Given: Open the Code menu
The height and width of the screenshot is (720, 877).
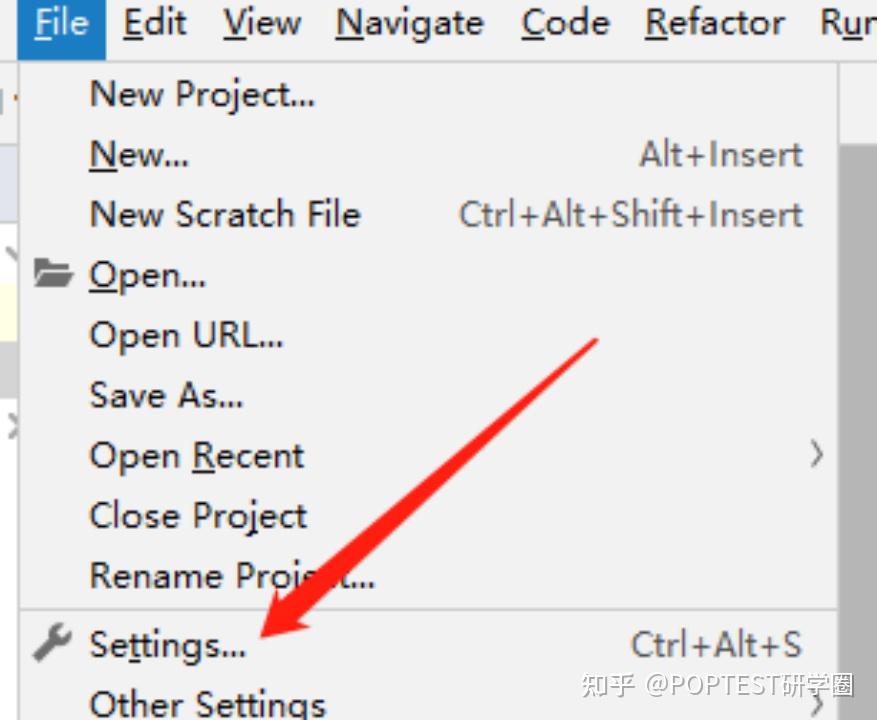Looking at the screenshot, I should [x=565, y=23].
